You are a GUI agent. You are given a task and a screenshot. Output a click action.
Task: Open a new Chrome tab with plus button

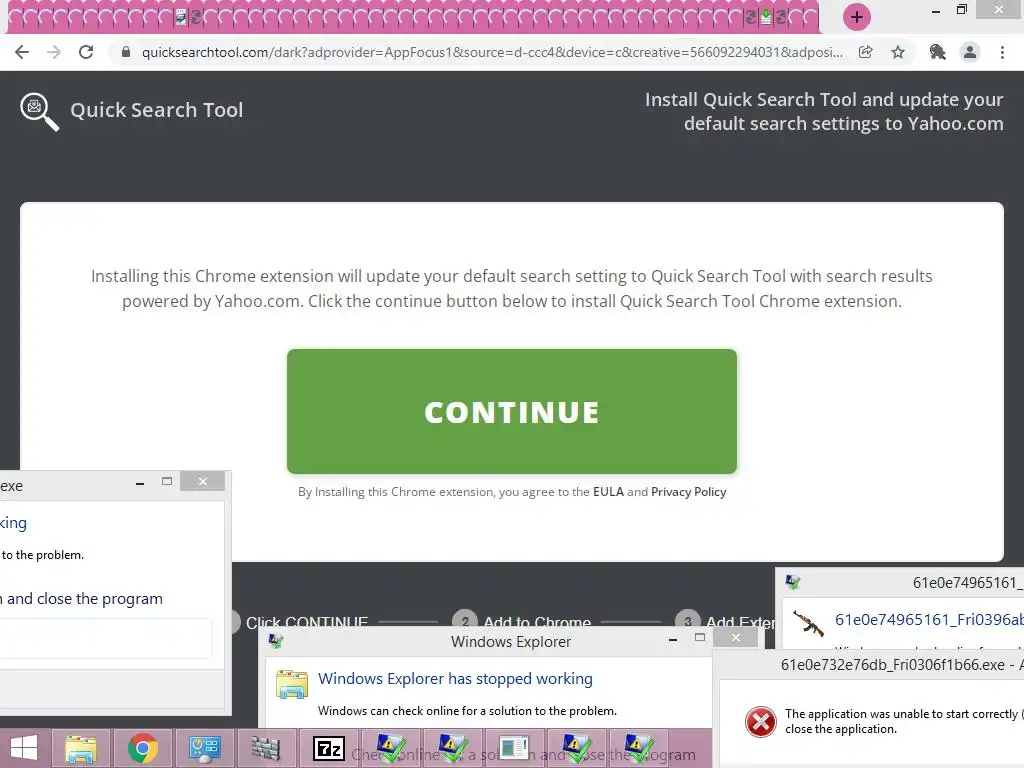pos(857,17)
